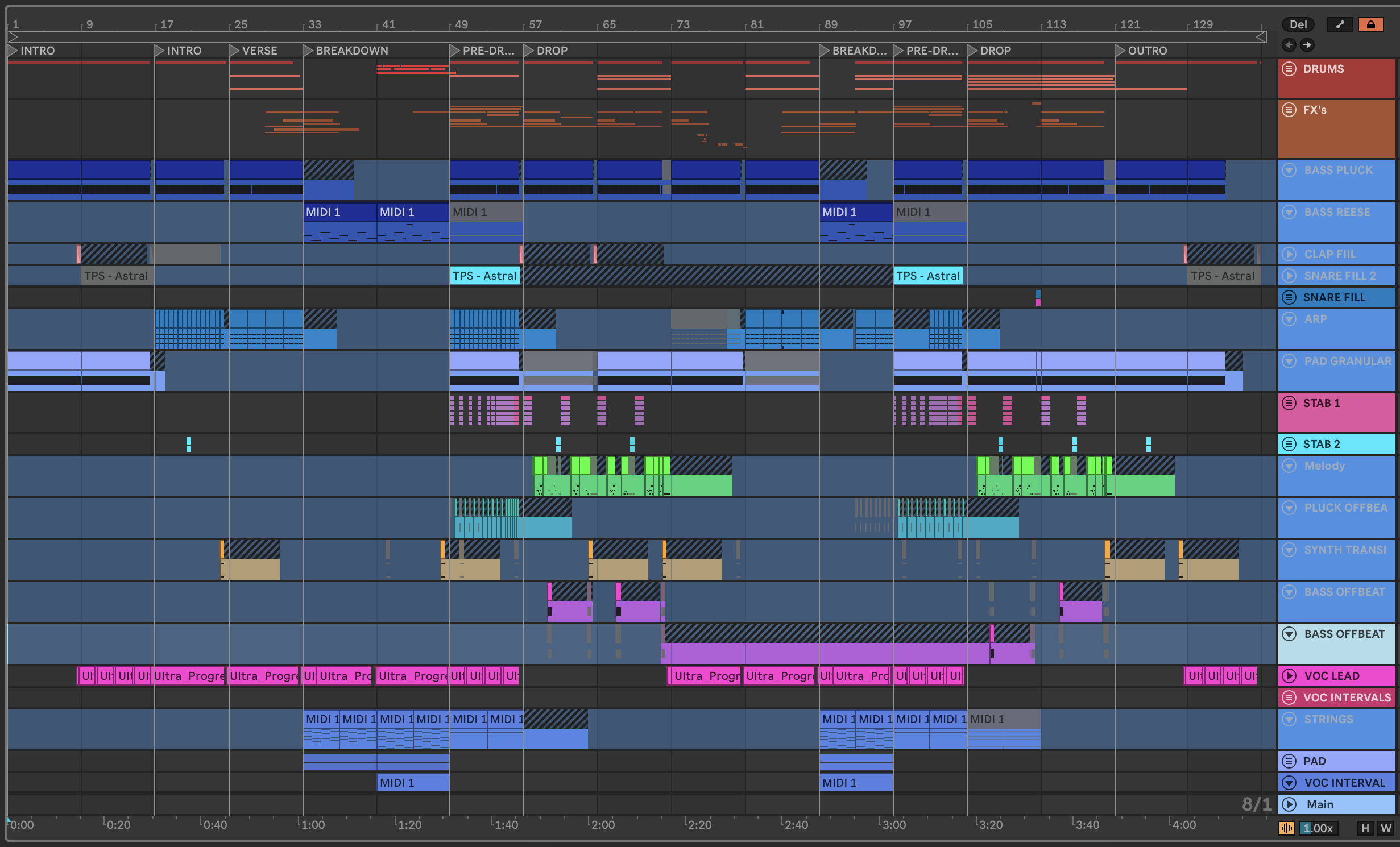Jump to the previous locator arrow
1400x847 pixels.
pos(1289,45)
